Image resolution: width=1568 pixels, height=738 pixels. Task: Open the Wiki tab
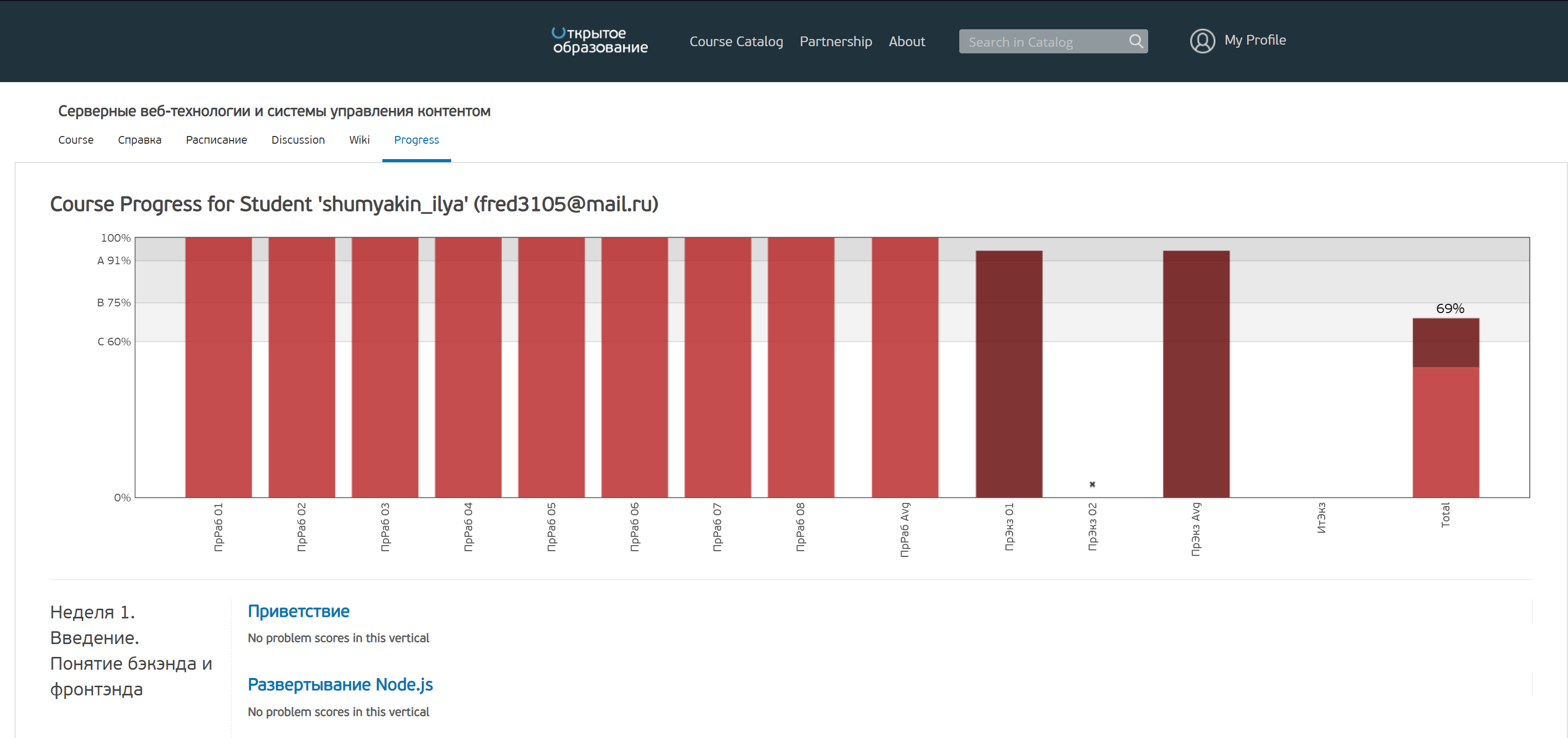359,140
